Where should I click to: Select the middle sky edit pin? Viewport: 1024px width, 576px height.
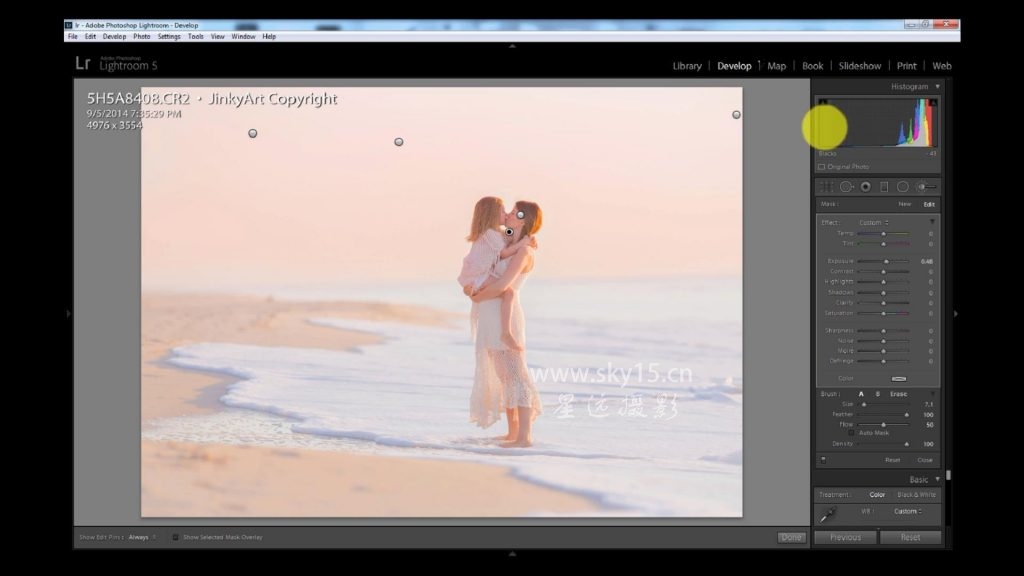point(398,142)
